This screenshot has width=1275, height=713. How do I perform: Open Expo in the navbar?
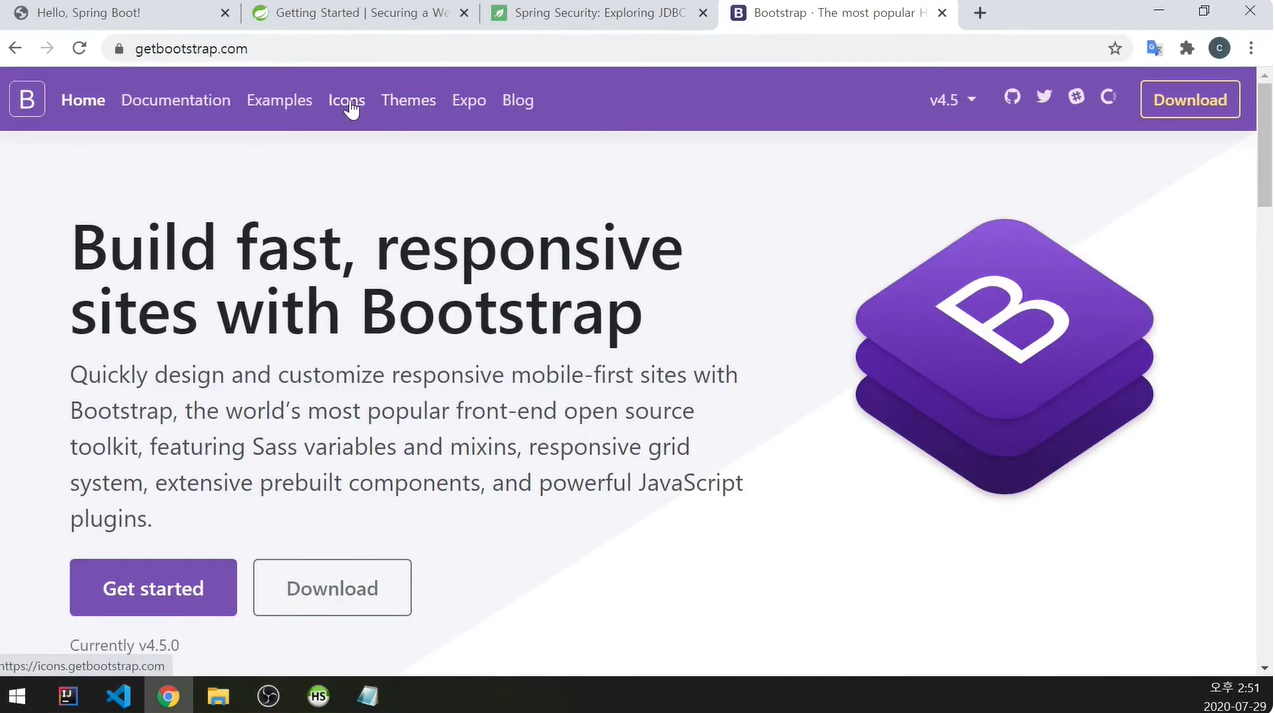(469, 100)
